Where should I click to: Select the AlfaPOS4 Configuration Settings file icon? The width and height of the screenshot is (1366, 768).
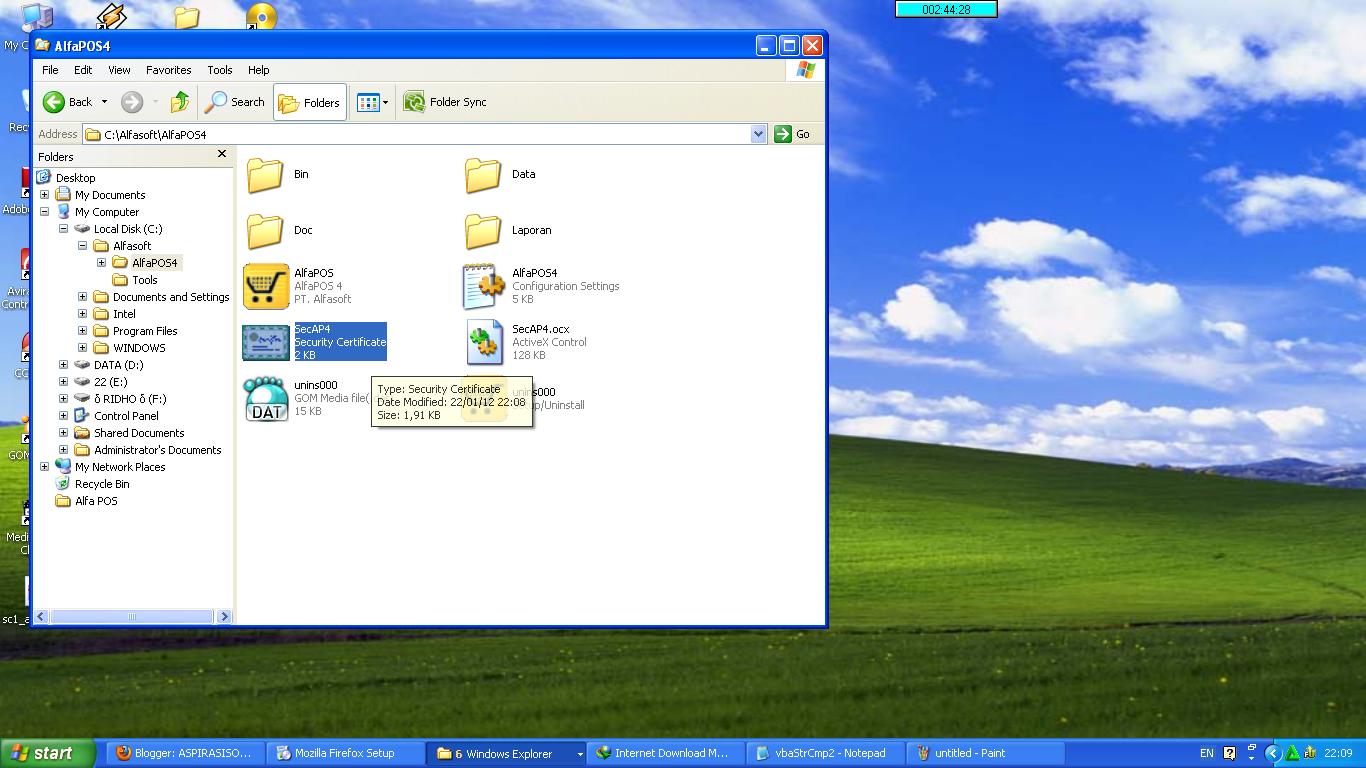click(484, 286)
